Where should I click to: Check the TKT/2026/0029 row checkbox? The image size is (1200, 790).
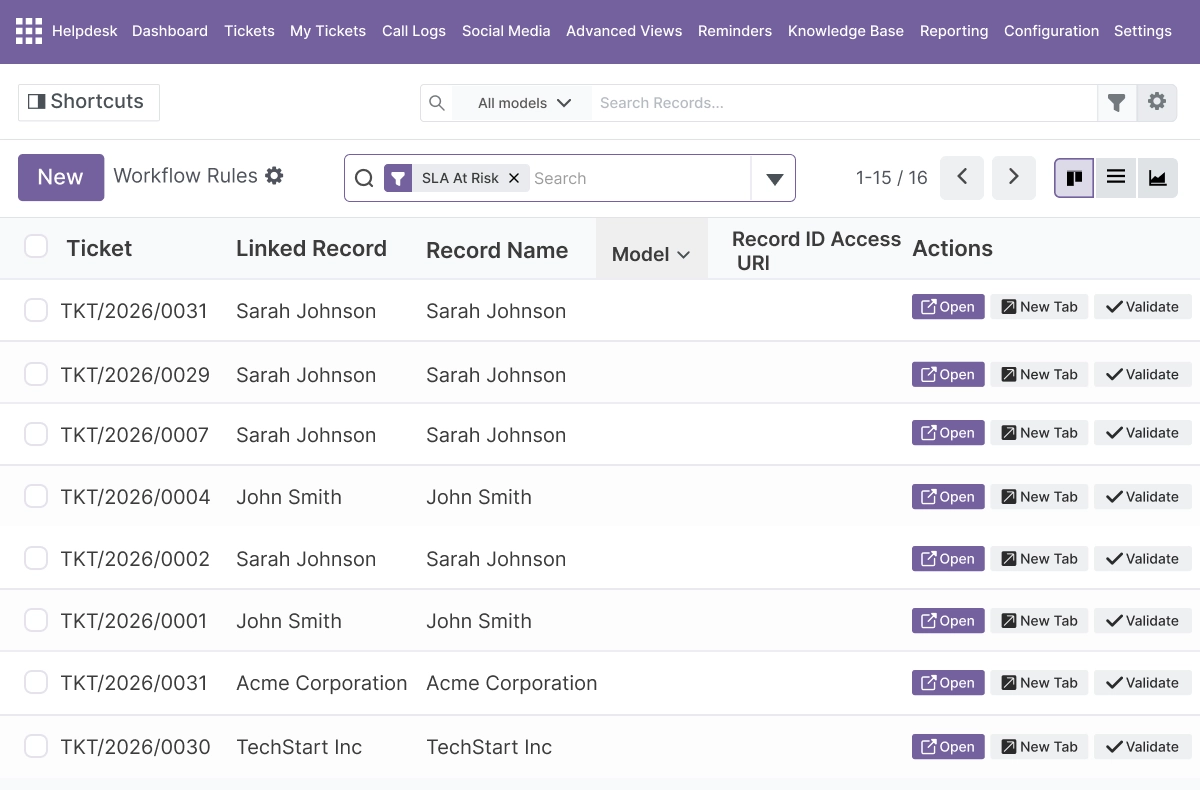click(x=36, y=374)
